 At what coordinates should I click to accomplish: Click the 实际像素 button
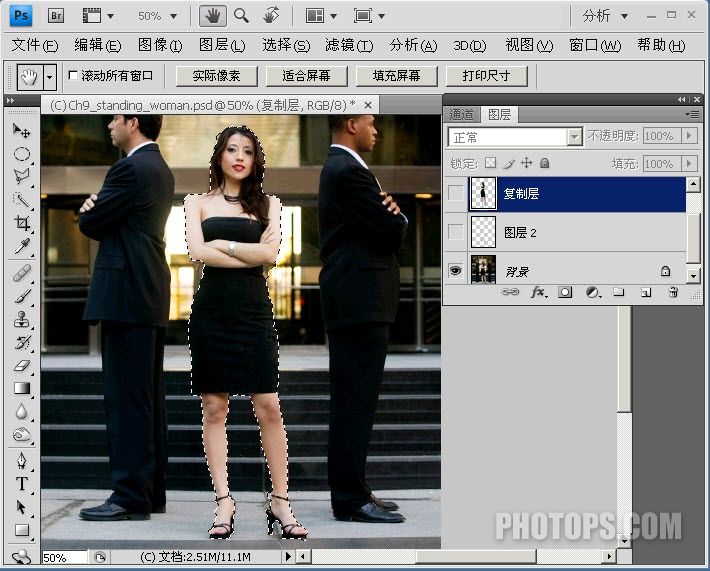[x=216, y=76]
